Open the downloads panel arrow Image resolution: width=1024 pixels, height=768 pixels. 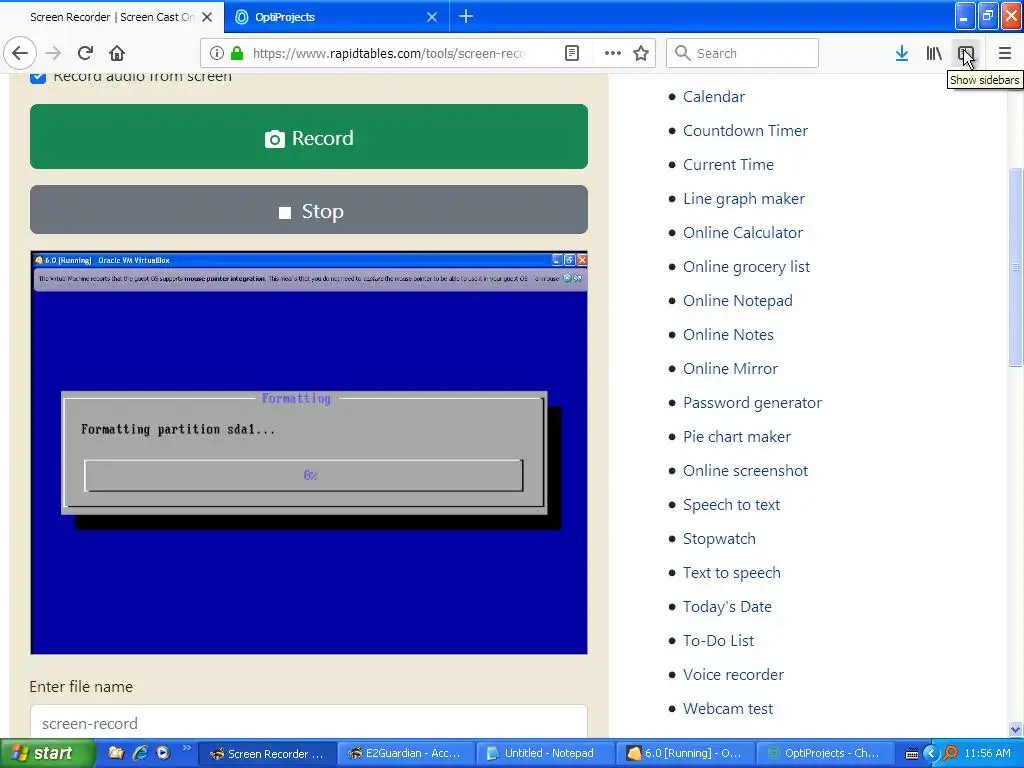click(x=902, y=53)
